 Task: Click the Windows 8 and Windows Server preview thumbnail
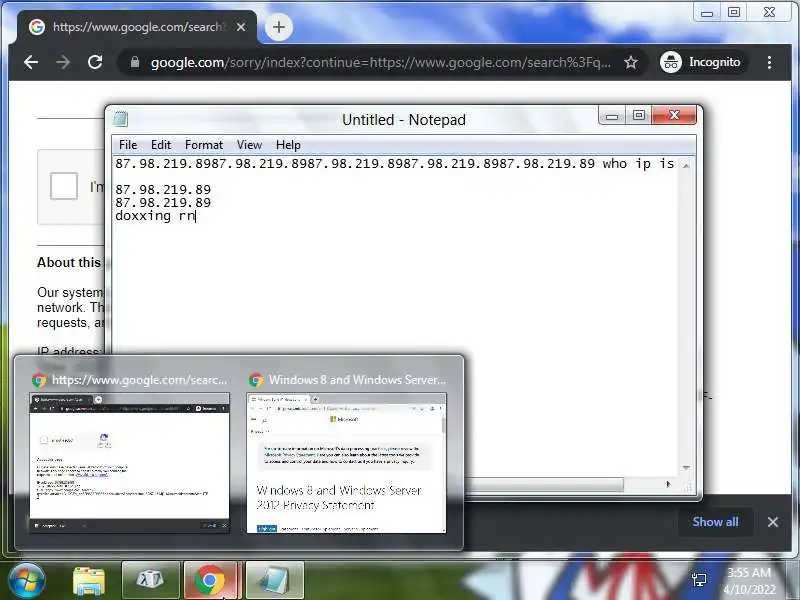pyautogui.click(x=346, y=463)
